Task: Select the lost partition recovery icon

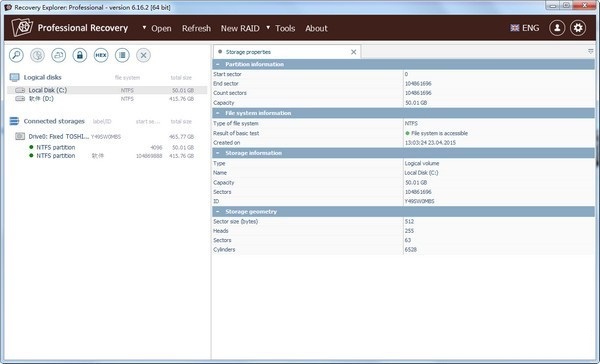Action: coord(38,55)
